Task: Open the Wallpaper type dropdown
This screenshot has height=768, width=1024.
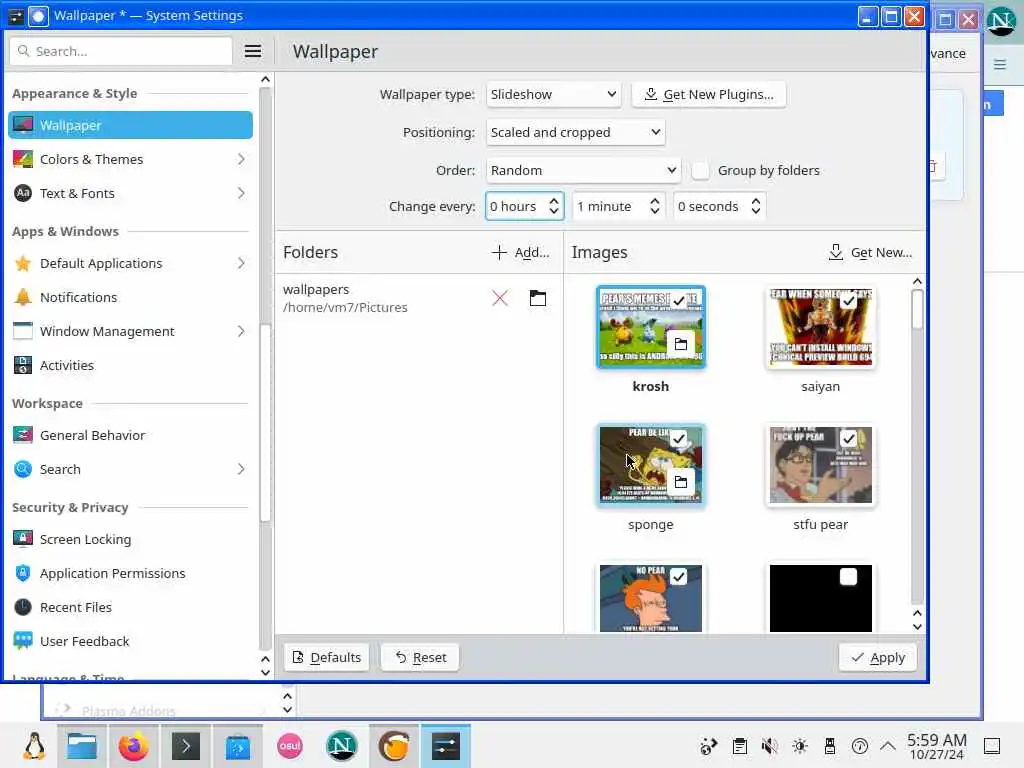Action: click(x=553, y=94)
